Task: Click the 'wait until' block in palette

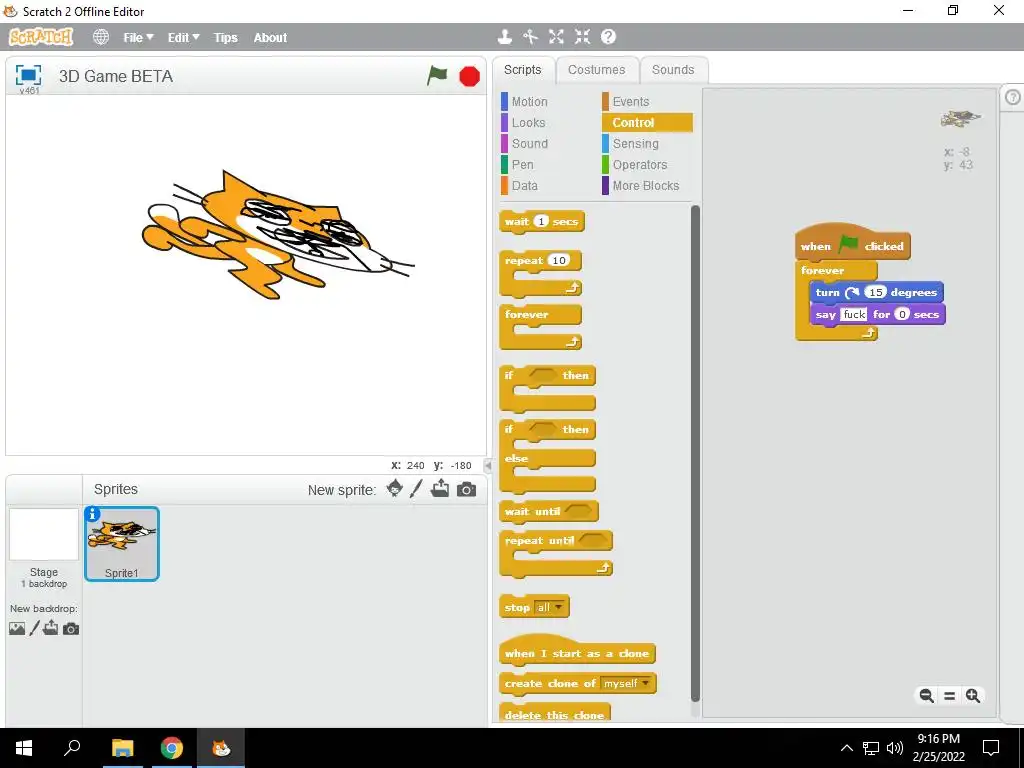Action: [549, 511]
